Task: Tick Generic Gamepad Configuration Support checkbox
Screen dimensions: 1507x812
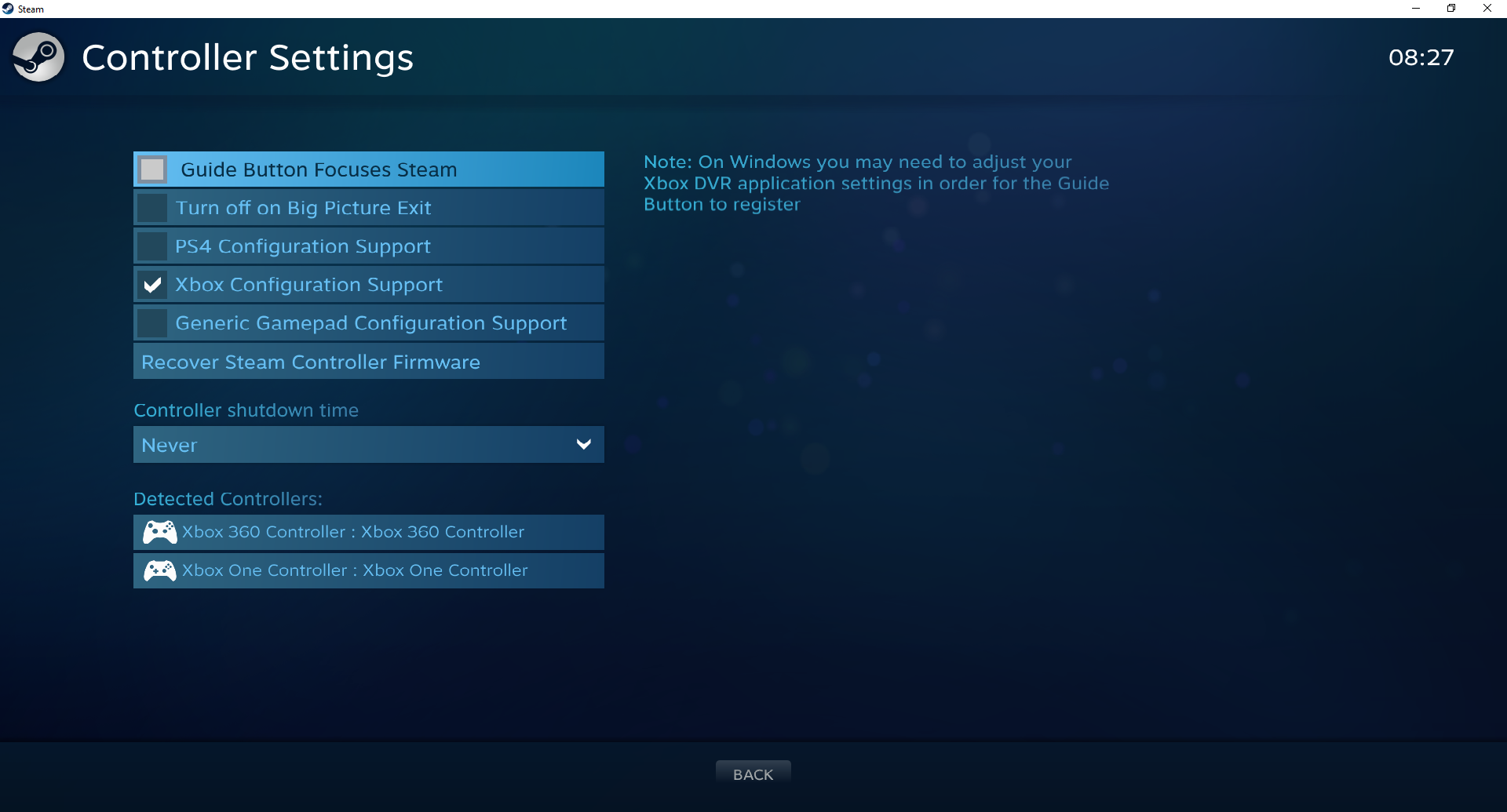Action: [152, 323]
